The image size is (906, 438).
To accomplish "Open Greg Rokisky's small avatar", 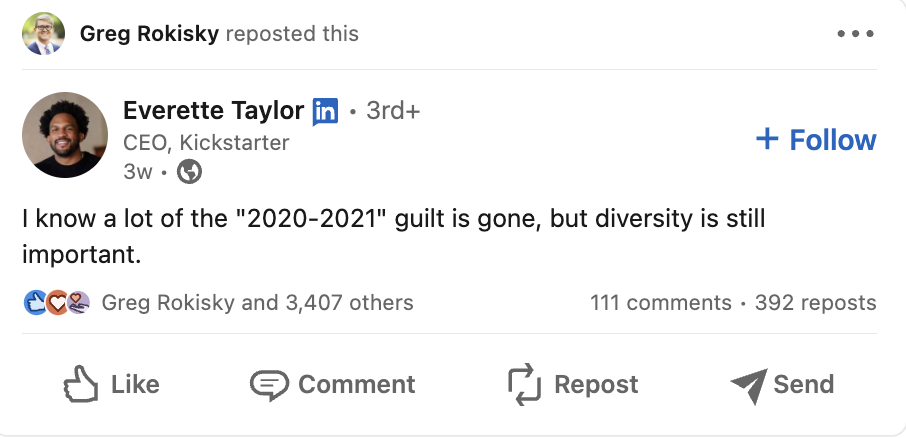I will click(x=42, y=34).
